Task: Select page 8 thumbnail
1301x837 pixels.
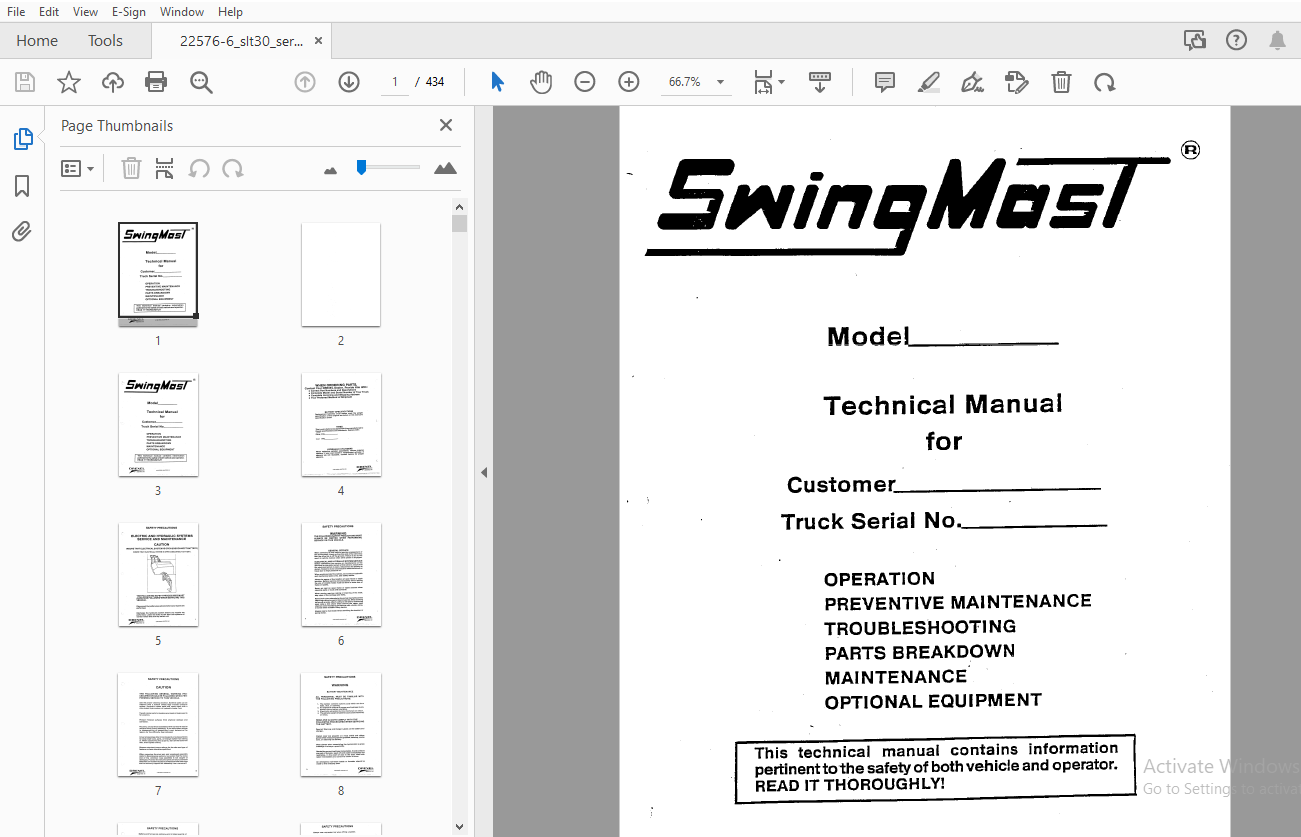Action: click(341, 725)
